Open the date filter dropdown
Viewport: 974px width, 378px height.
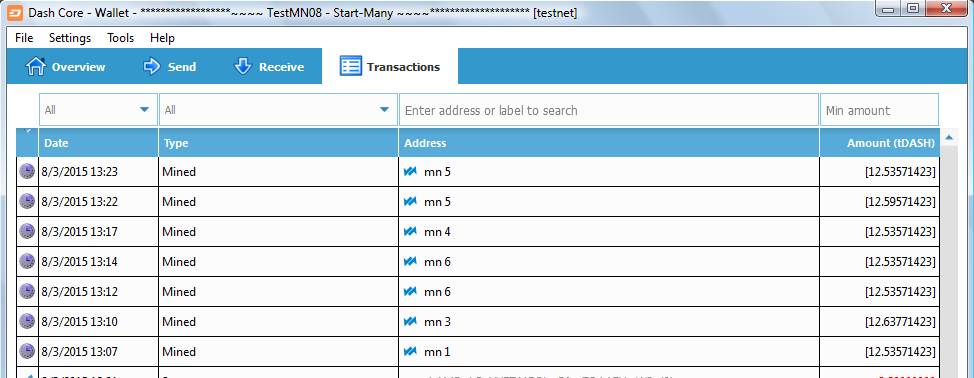98,110
